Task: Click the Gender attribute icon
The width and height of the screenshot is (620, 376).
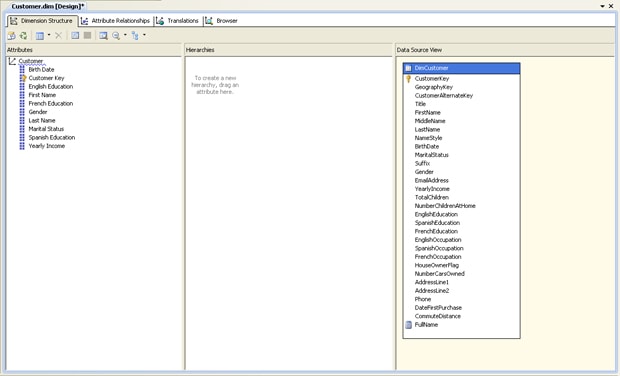Action: pyautogui.click(x=22, y=112)
